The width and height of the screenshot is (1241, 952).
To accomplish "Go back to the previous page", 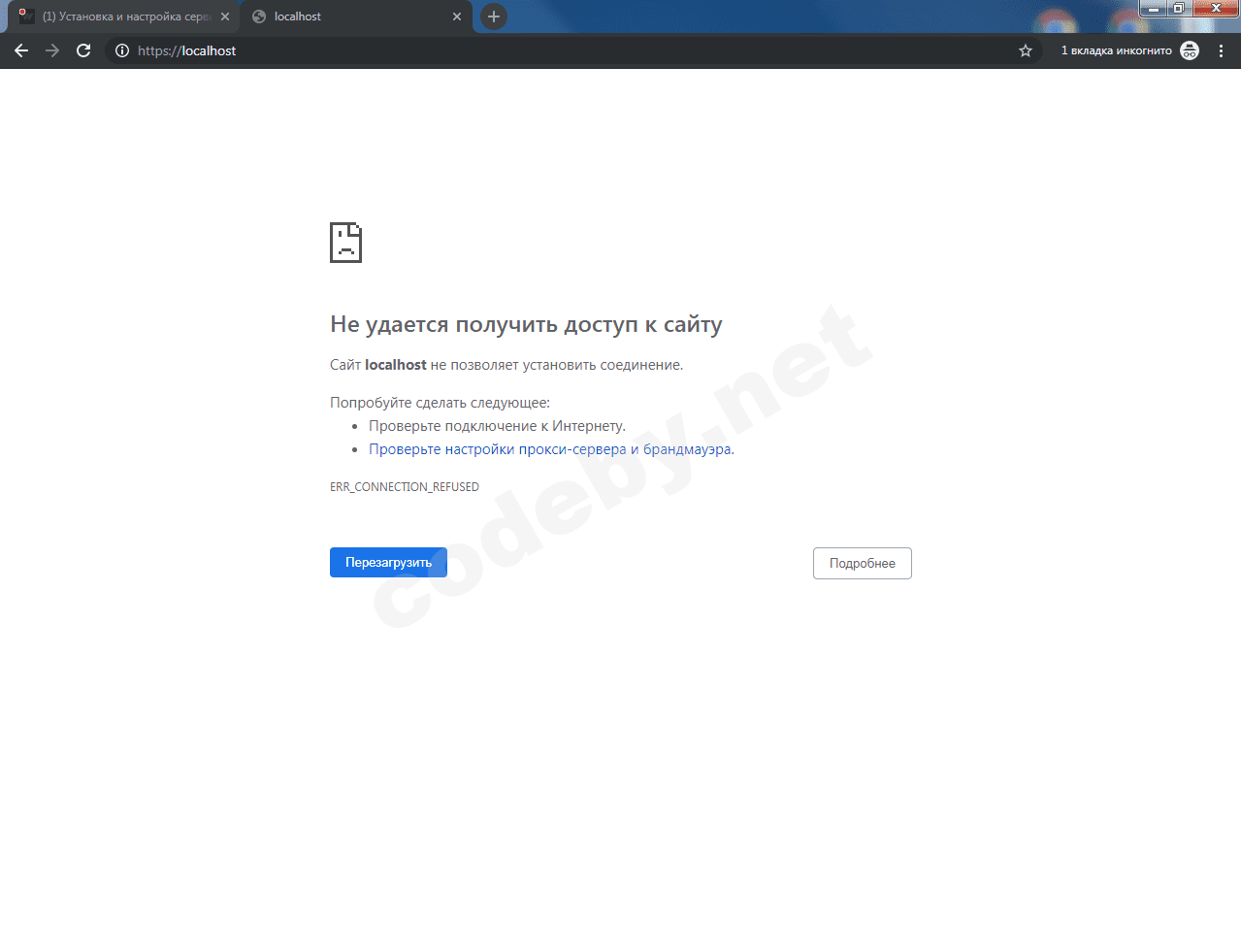I will point(21,50).
